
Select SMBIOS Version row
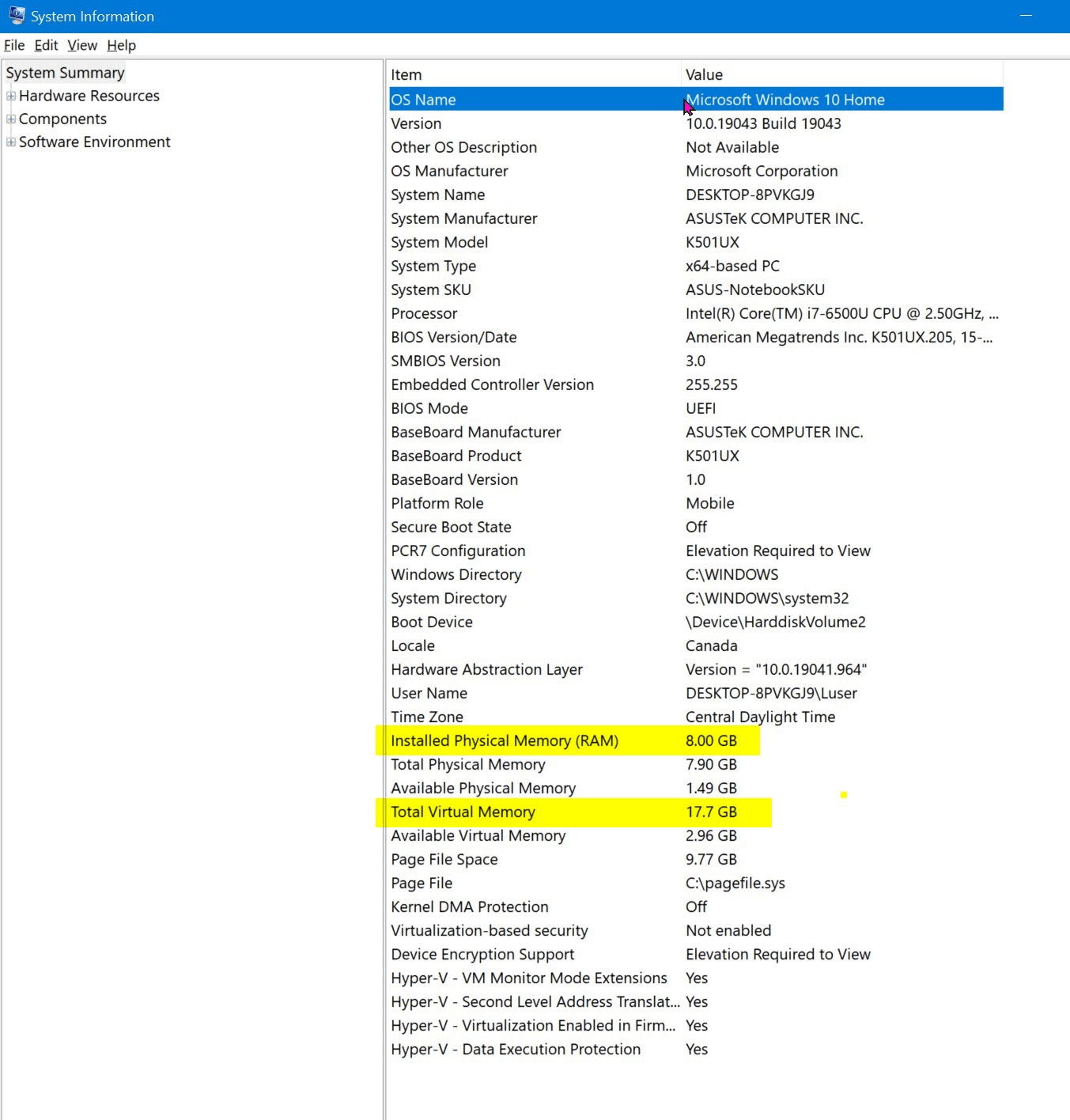click(x=696, y=361)
